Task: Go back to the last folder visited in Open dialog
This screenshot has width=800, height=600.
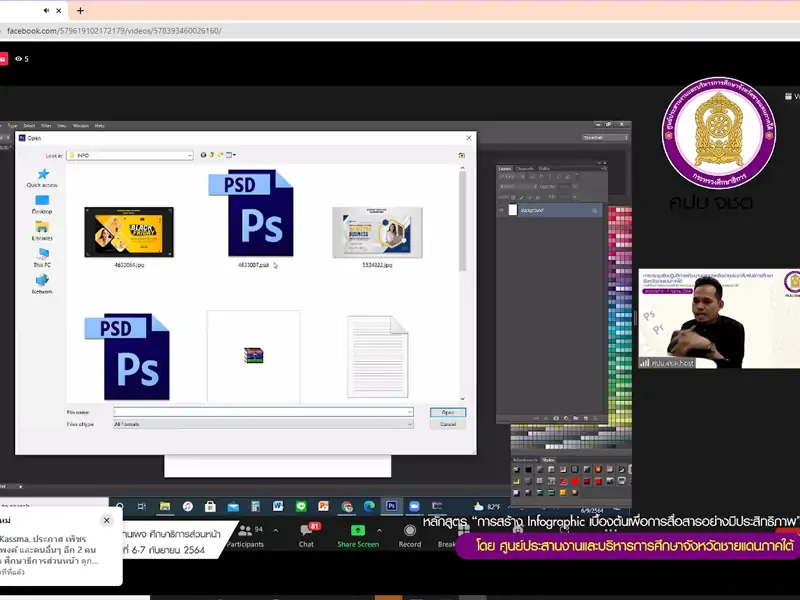Action: coord(203,155)
